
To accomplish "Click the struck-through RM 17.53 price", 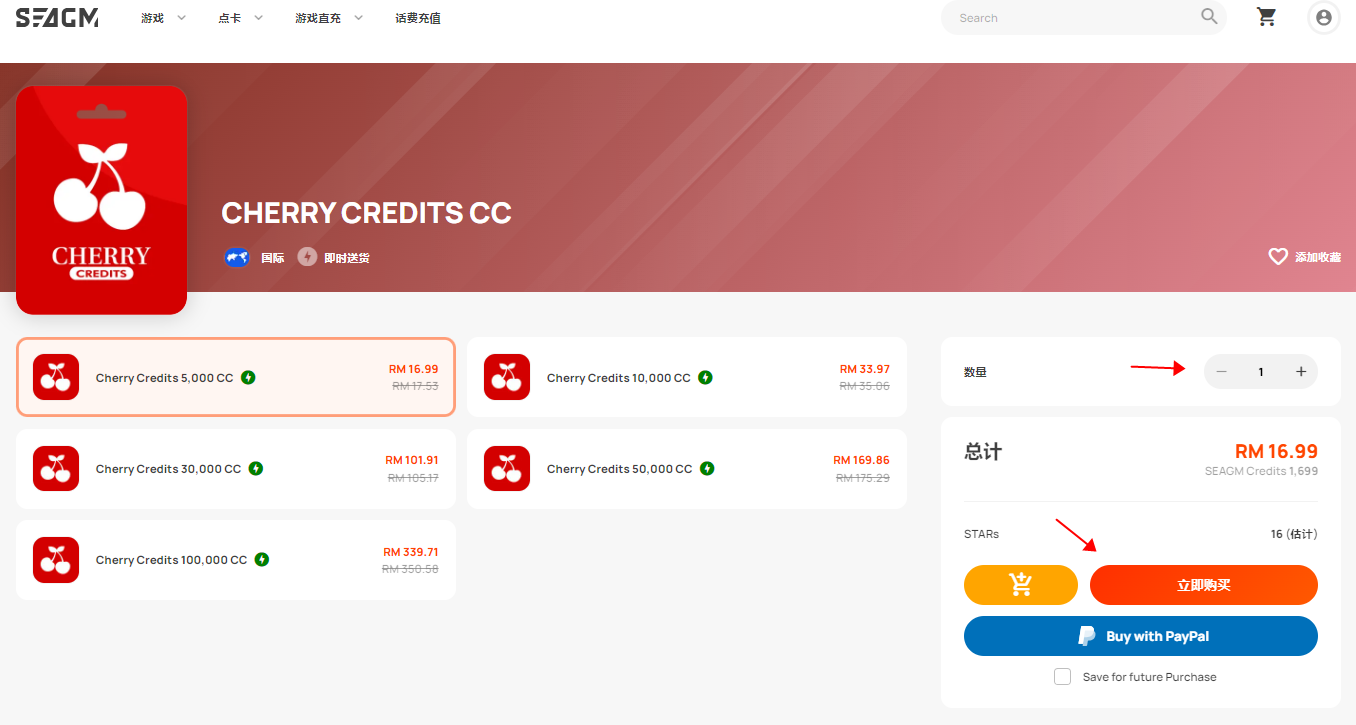I will [x=415, y=386].
